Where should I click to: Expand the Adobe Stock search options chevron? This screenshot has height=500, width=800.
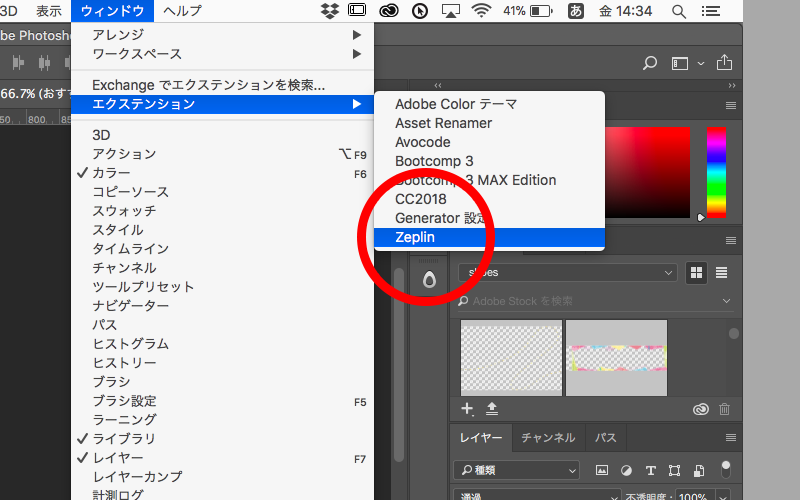tap(726, 301)
